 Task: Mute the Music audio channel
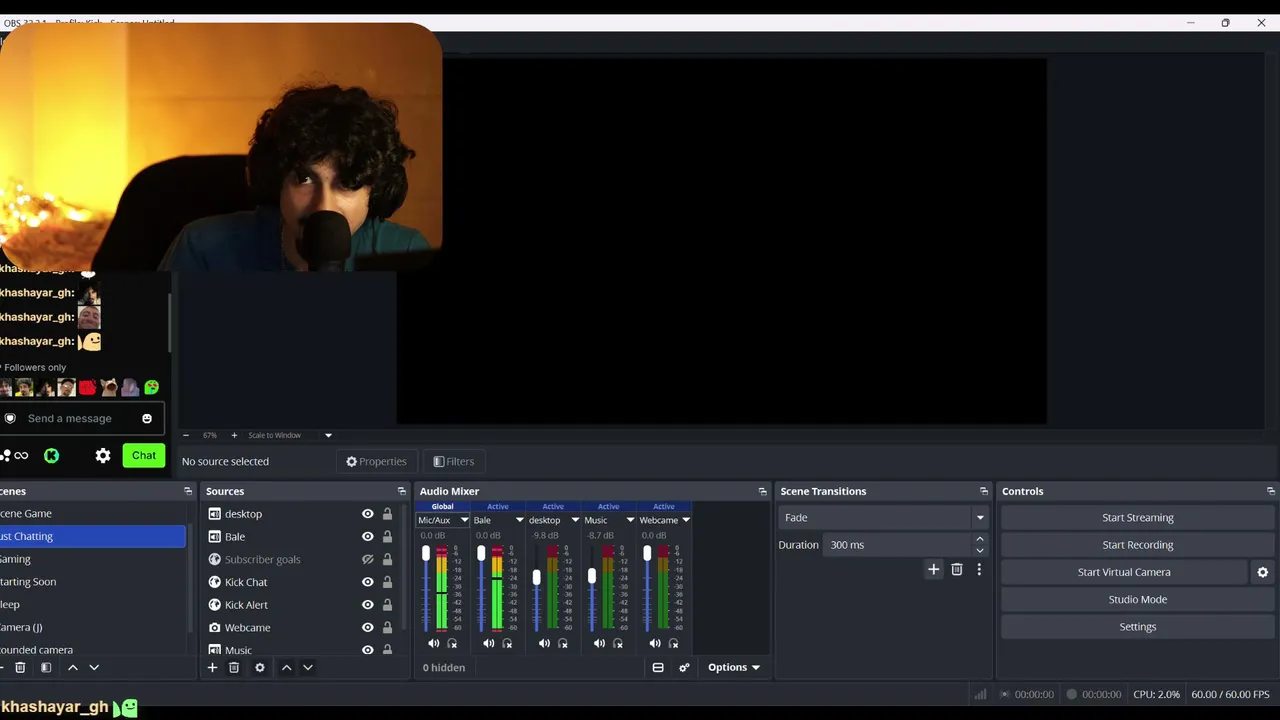coord(599,643)
